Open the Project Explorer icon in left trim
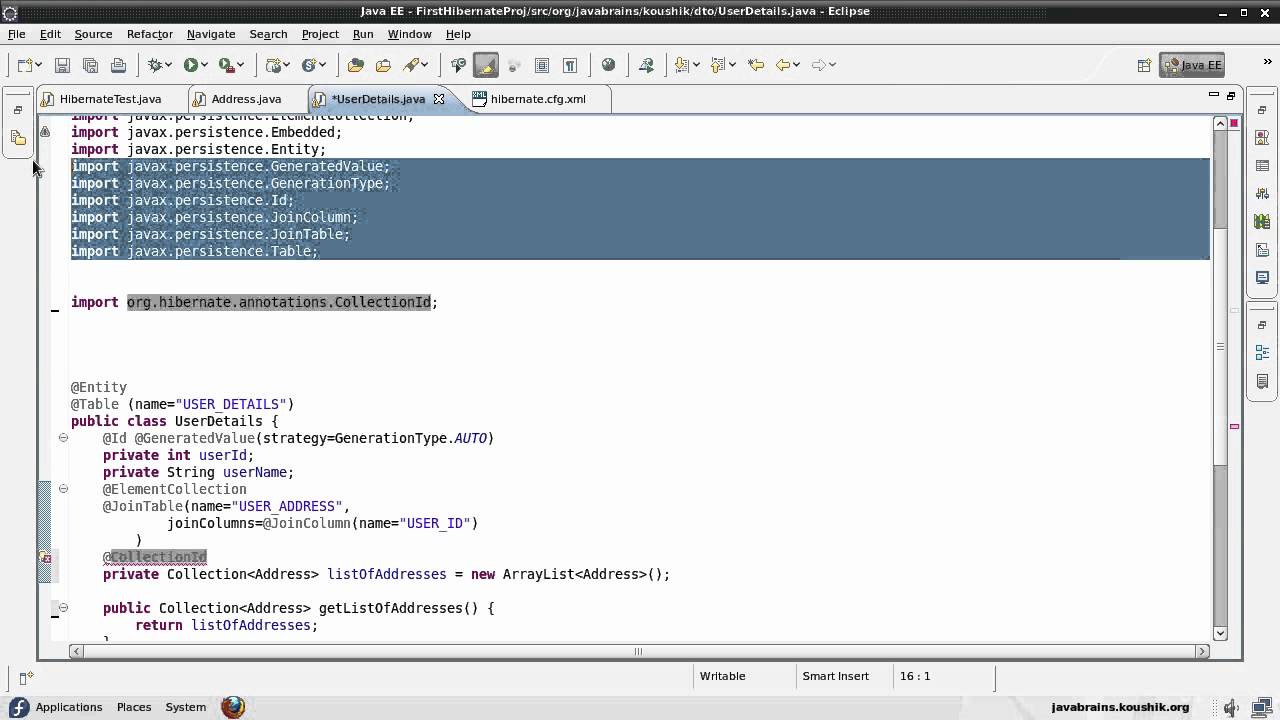 point(18,138)
